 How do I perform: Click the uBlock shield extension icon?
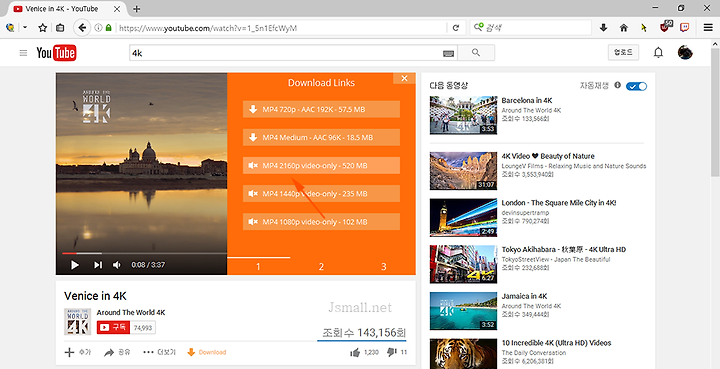tap(665, 27)
